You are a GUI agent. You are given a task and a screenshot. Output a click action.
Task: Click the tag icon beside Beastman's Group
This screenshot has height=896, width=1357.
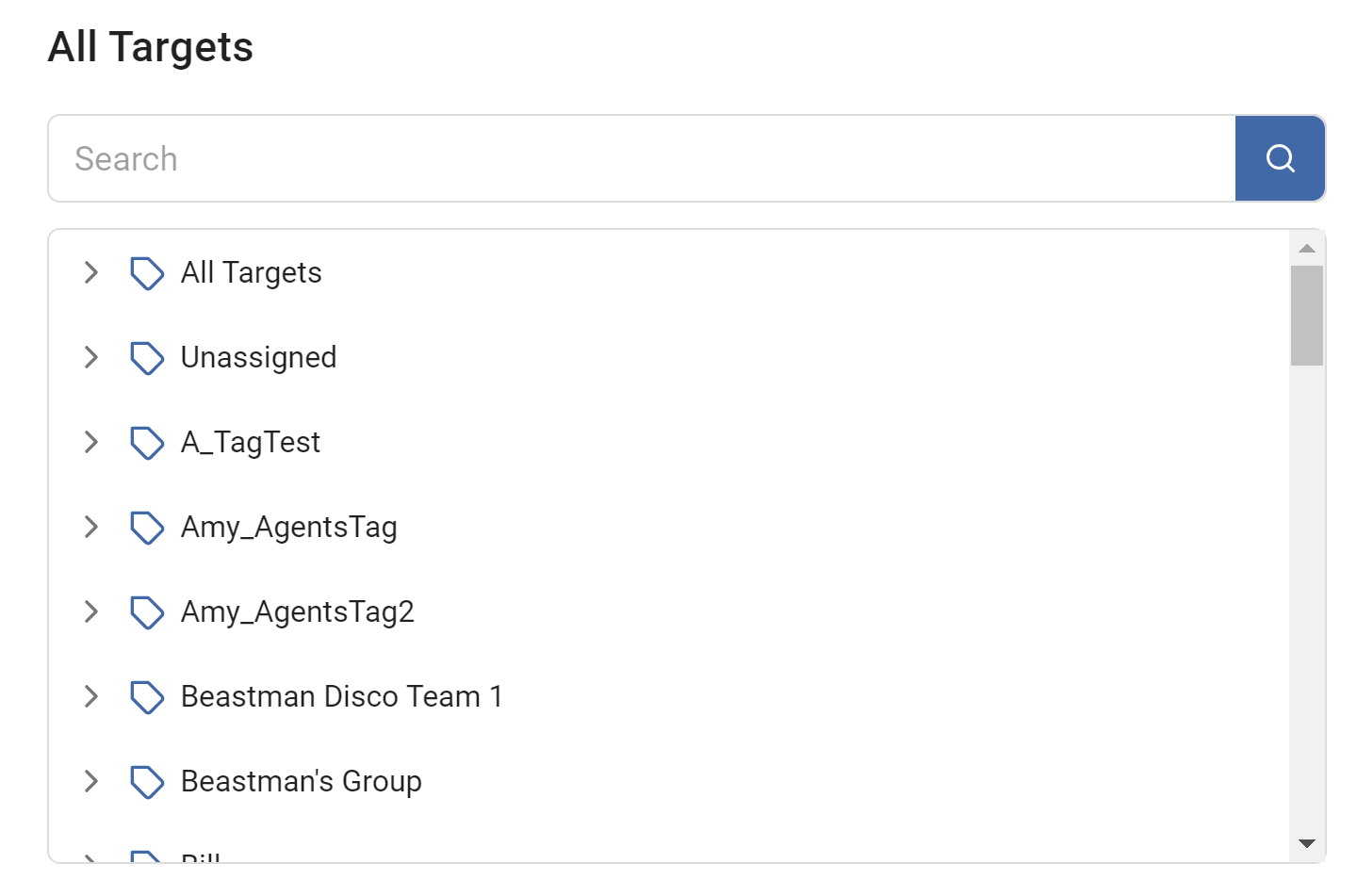tap(147, 782)
